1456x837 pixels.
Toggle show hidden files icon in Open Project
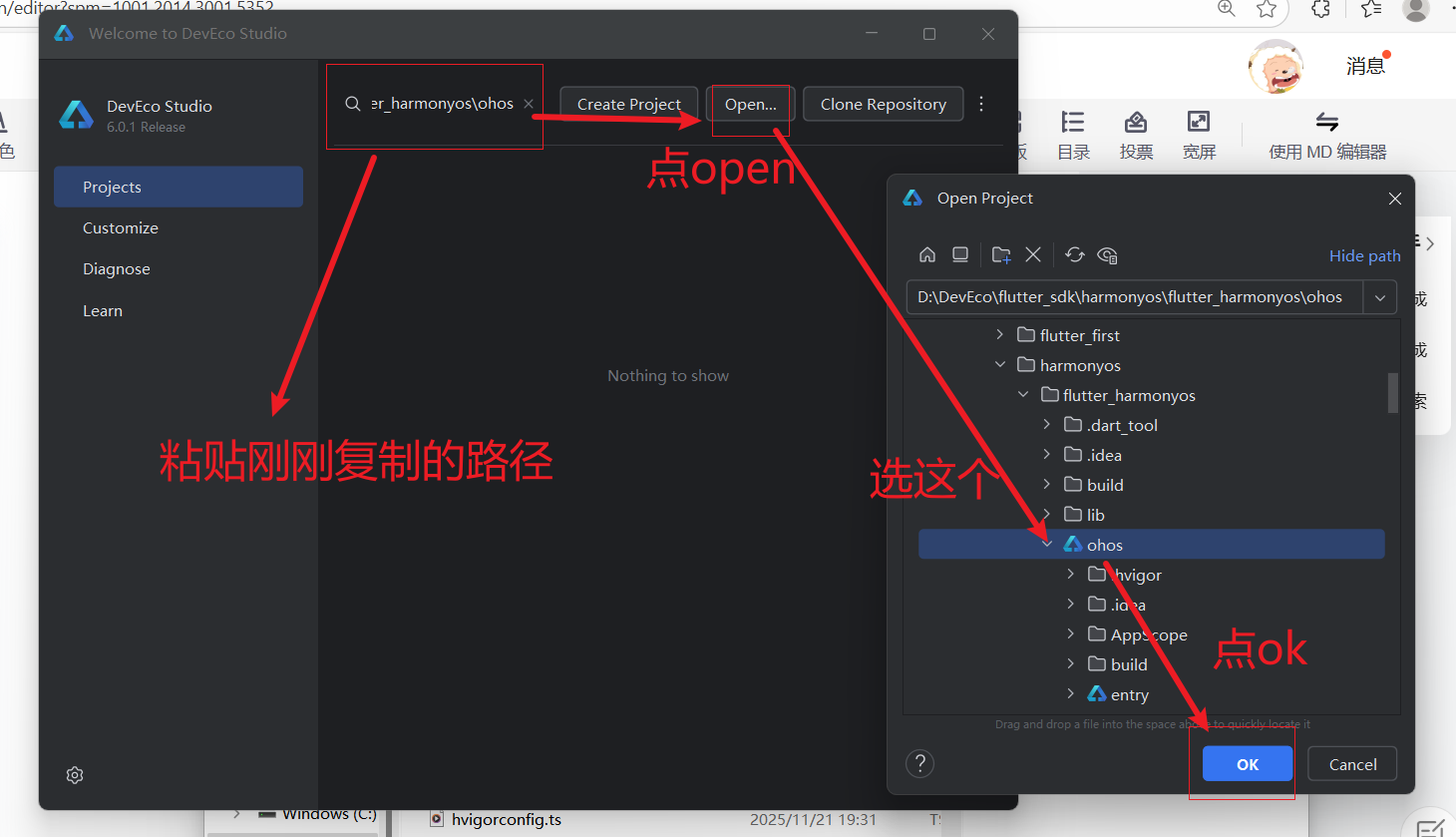1107,254
